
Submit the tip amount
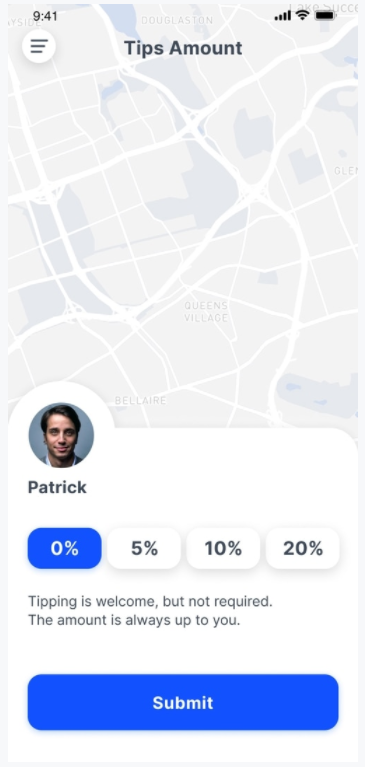[x=183, y=702]
